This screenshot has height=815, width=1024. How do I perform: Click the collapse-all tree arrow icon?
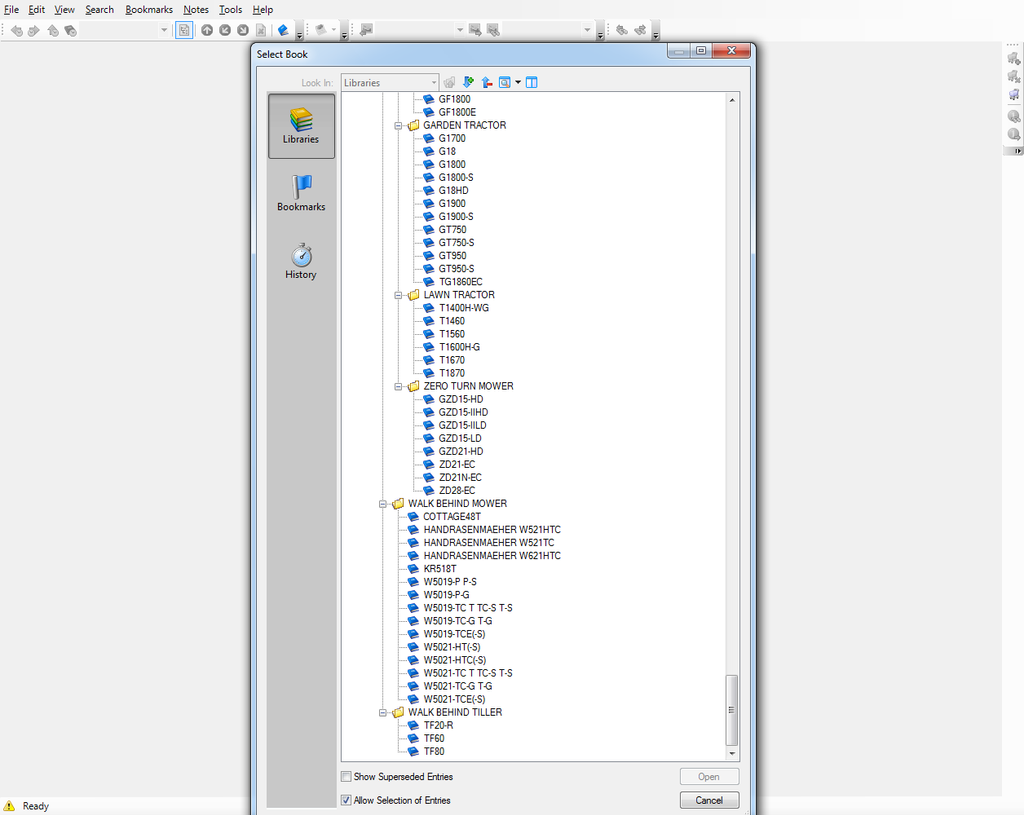(486, 82)
